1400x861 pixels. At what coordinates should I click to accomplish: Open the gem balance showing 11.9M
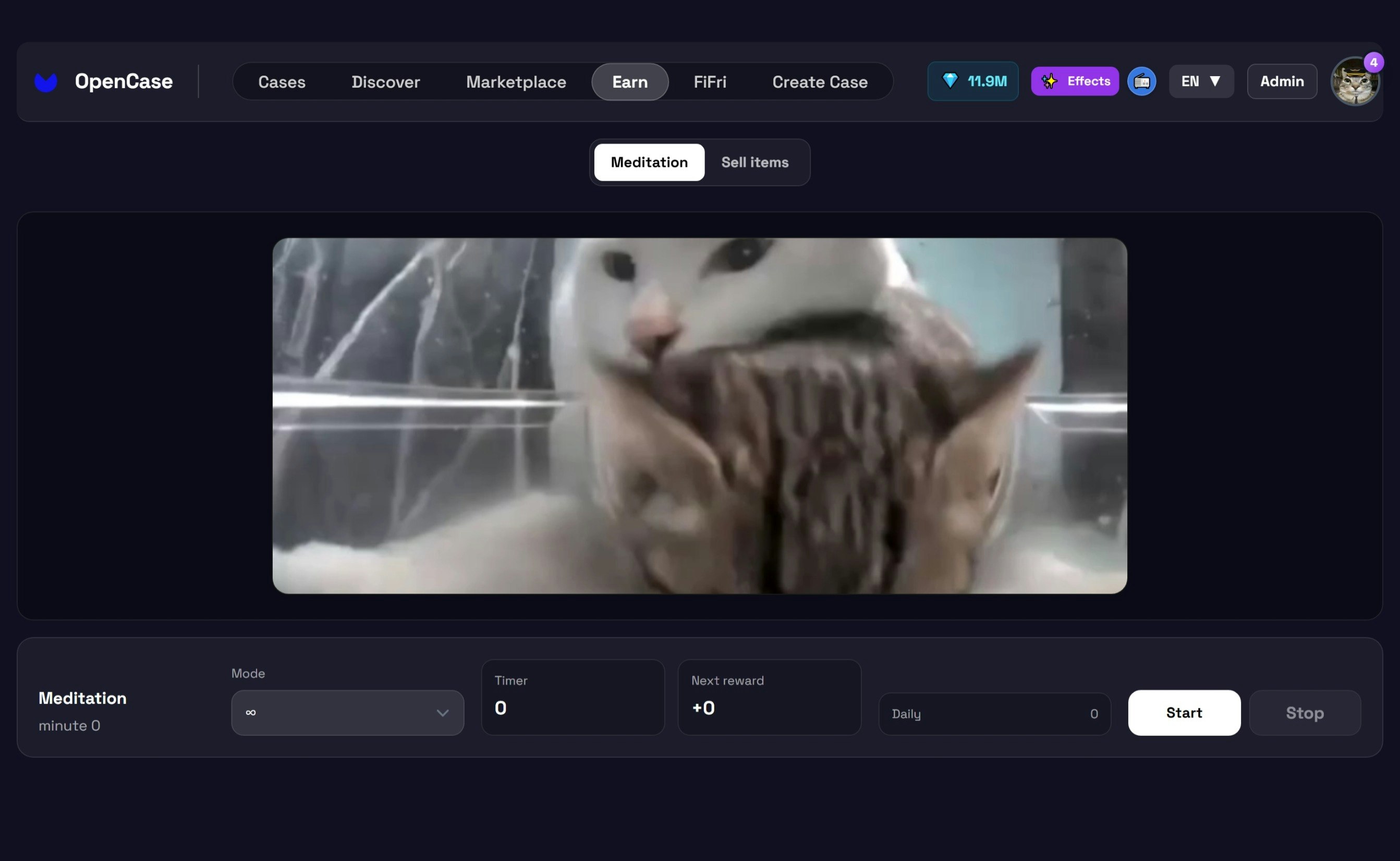pyautogui.click(x=972, y=81)
